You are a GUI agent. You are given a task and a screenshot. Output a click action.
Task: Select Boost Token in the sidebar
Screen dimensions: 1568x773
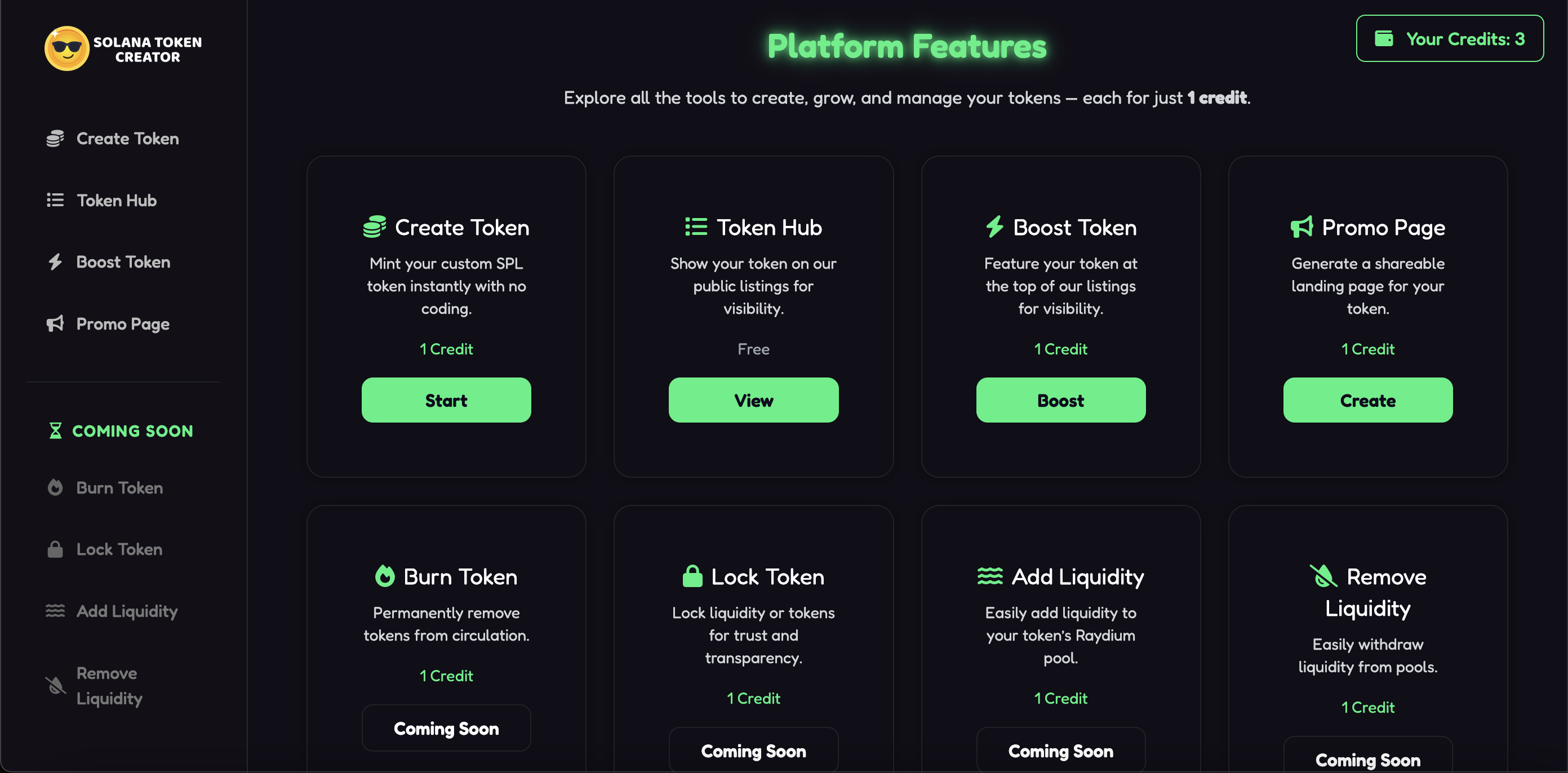(123, 263)
